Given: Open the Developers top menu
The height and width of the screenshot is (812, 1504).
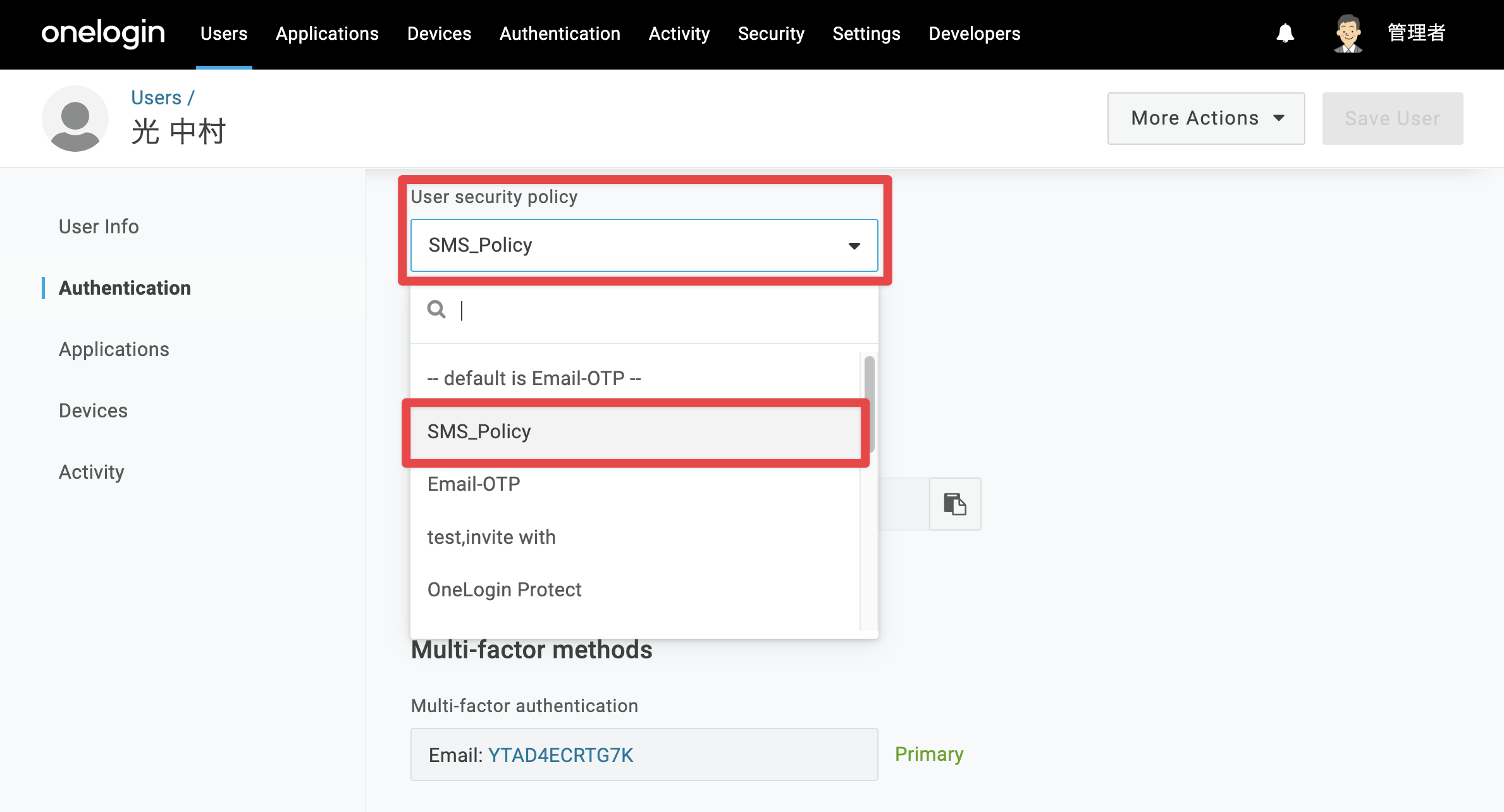Looking at the screenshot, I should [975, 34].
